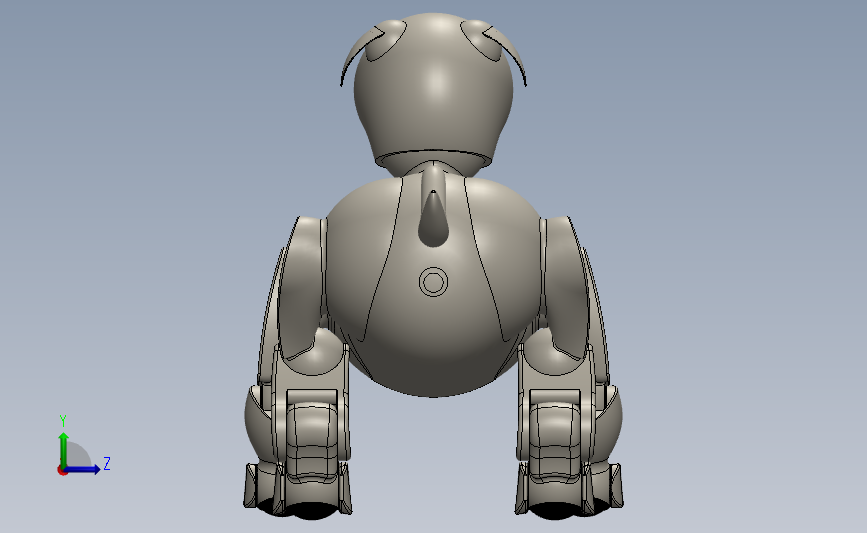Click the circular button on the body
The width and height of the screenshot is (867, 533).
click(x=433, y=282)
